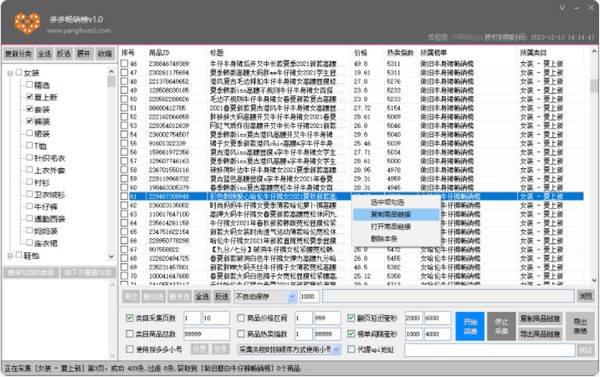This screenshot has height=377, width=600.
Task: Click the 浏览 browse button
Action: coord(585,296)
